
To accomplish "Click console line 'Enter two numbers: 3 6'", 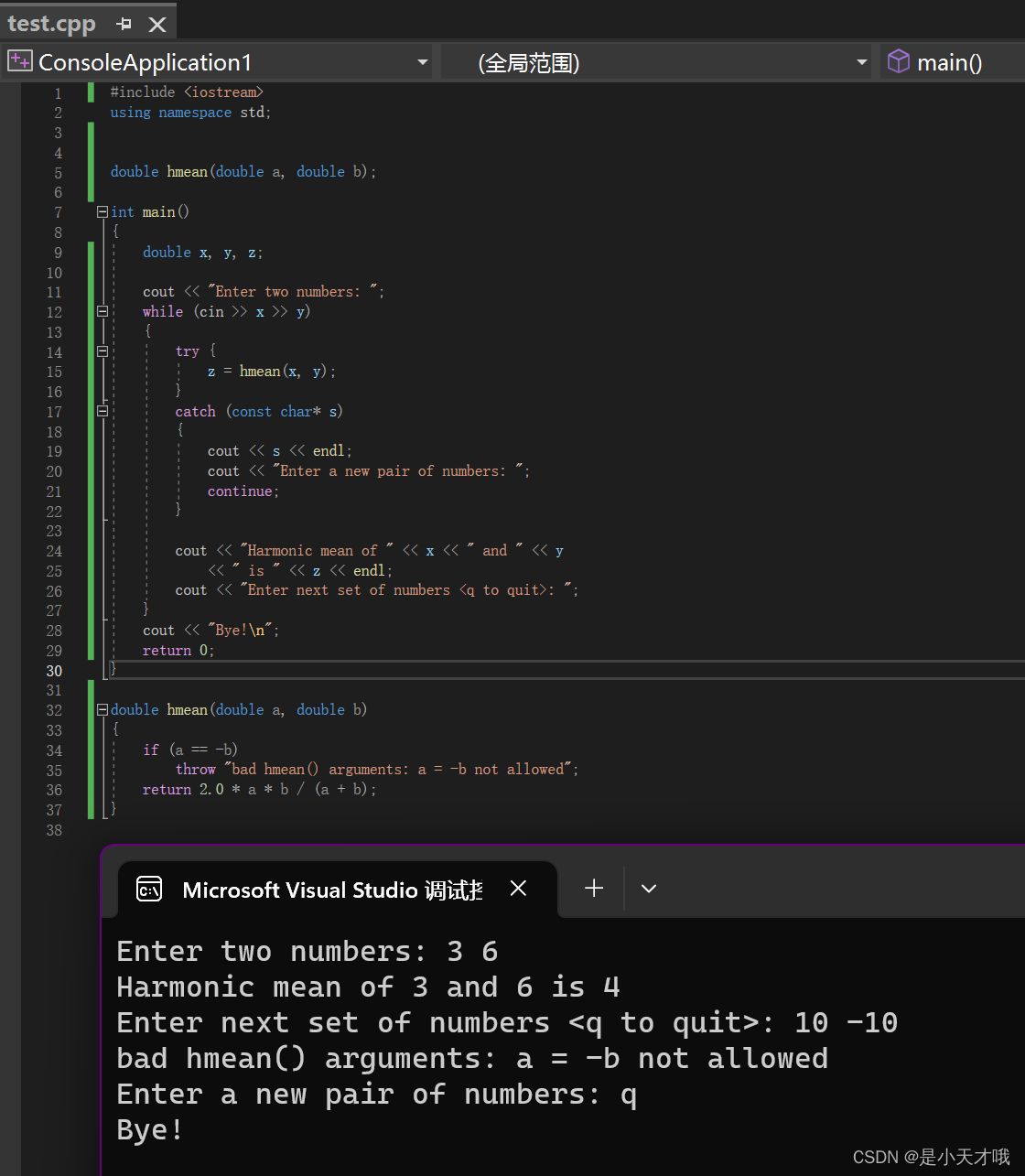I will pos(307,952).
